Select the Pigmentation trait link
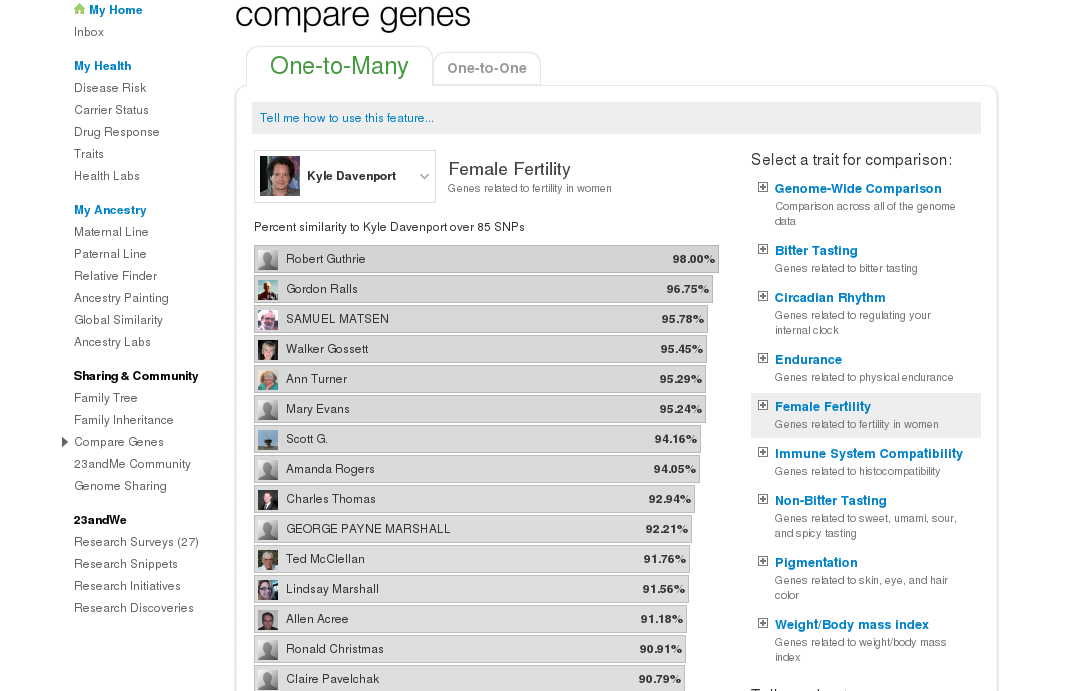Viewport: 1074px width, 691px height. (816, 562)
